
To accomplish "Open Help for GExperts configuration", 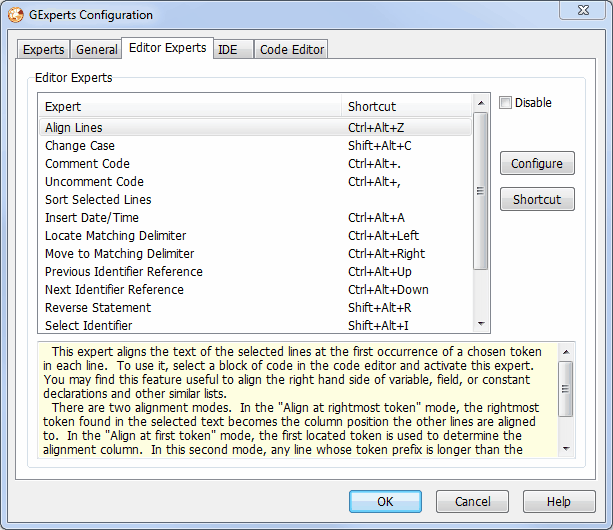I will click(559, 502).
